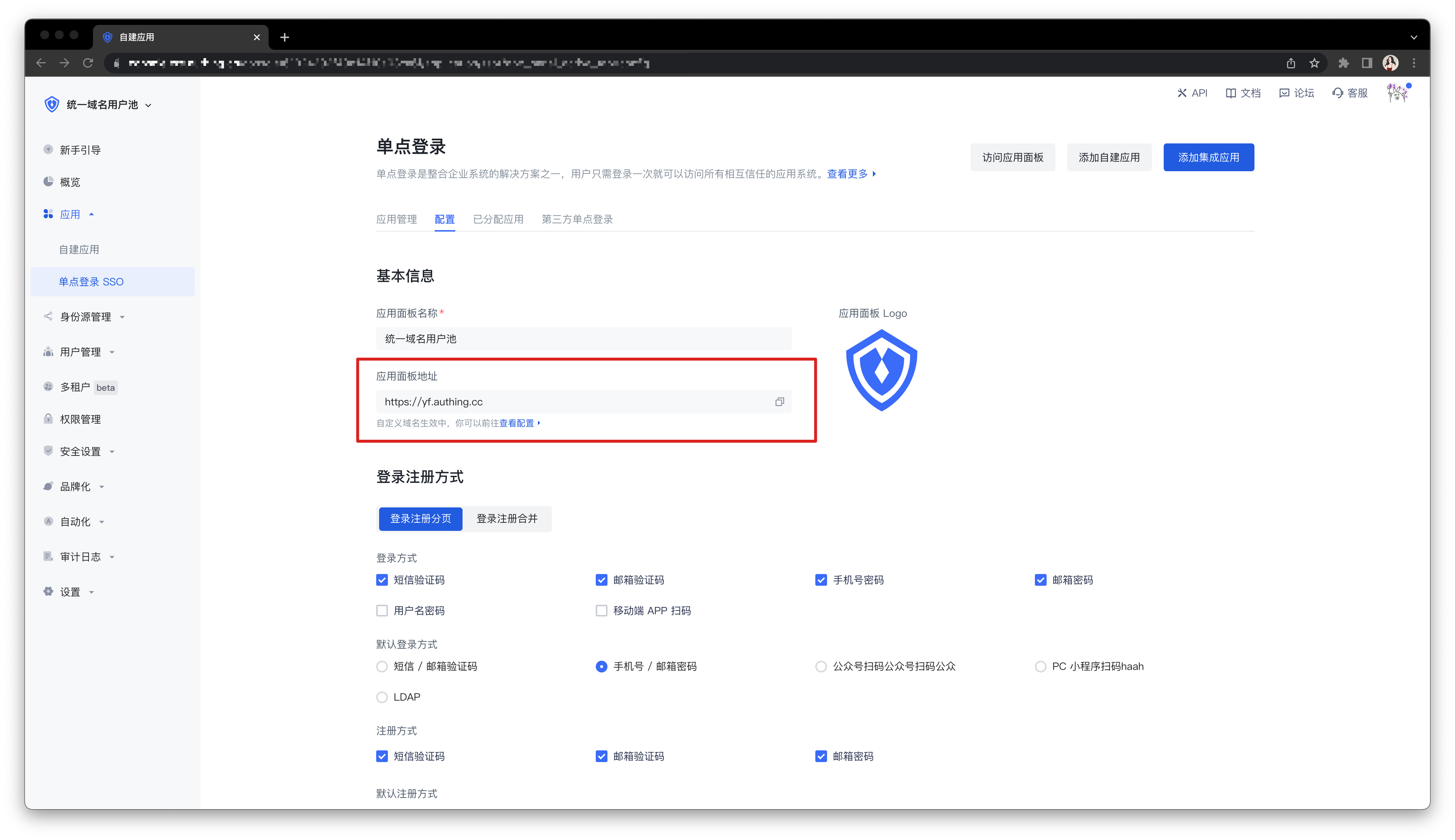Click the user avatar in top-right header
The height and width of the screenshot is (840, 1455).
point(1397,92)
